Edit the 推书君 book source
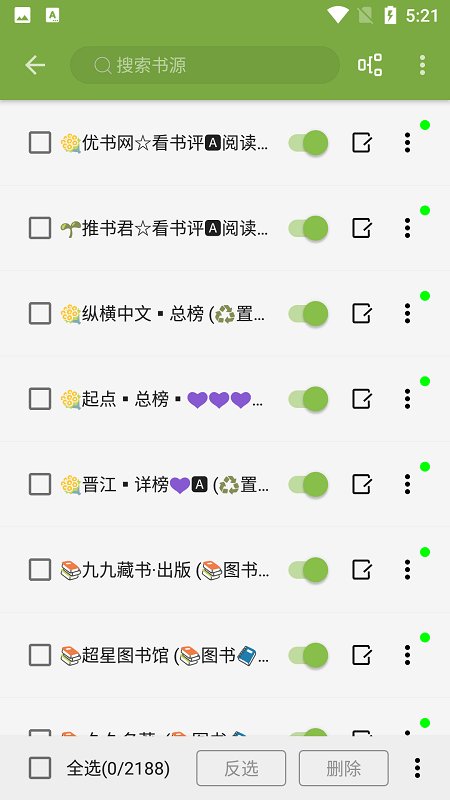Image resolution: width=450 pixels, height=800 pixels. (362, 228)
